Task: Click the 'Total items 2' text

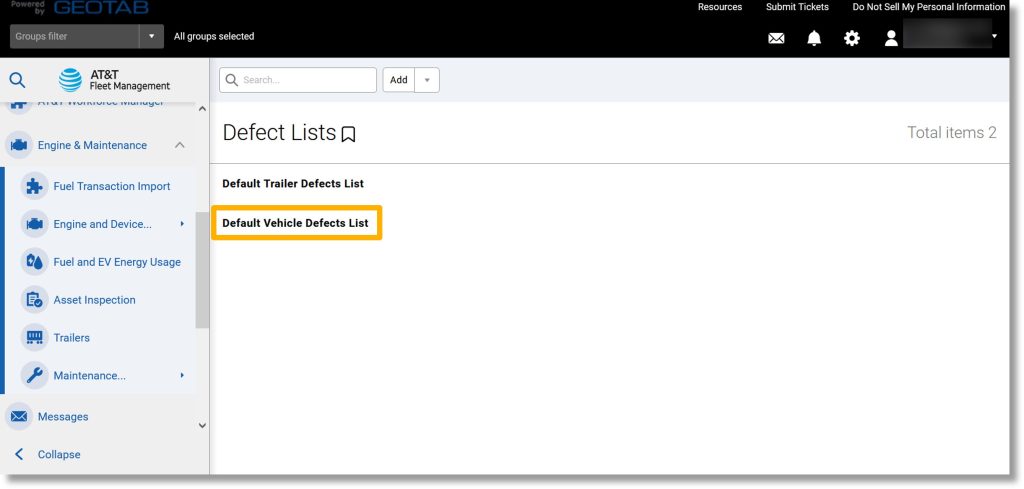Action: point(952,133)
